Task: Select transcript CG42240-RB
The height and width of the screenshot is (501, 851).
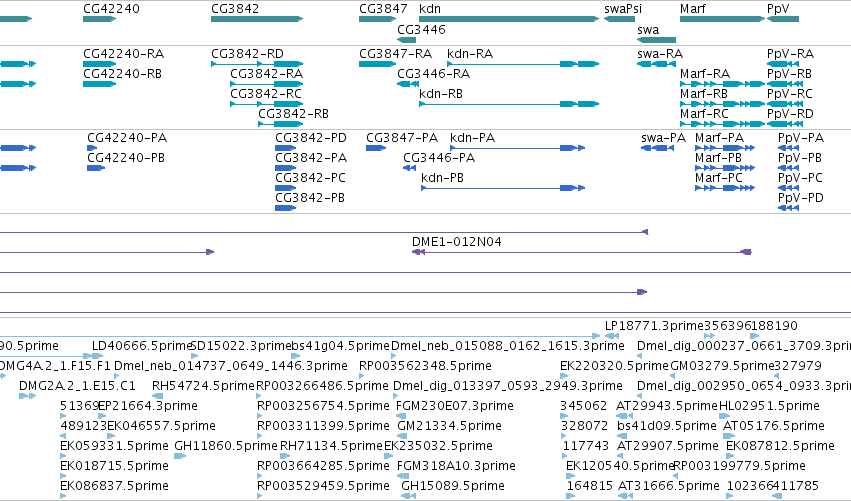Action: tap(99, 84)
